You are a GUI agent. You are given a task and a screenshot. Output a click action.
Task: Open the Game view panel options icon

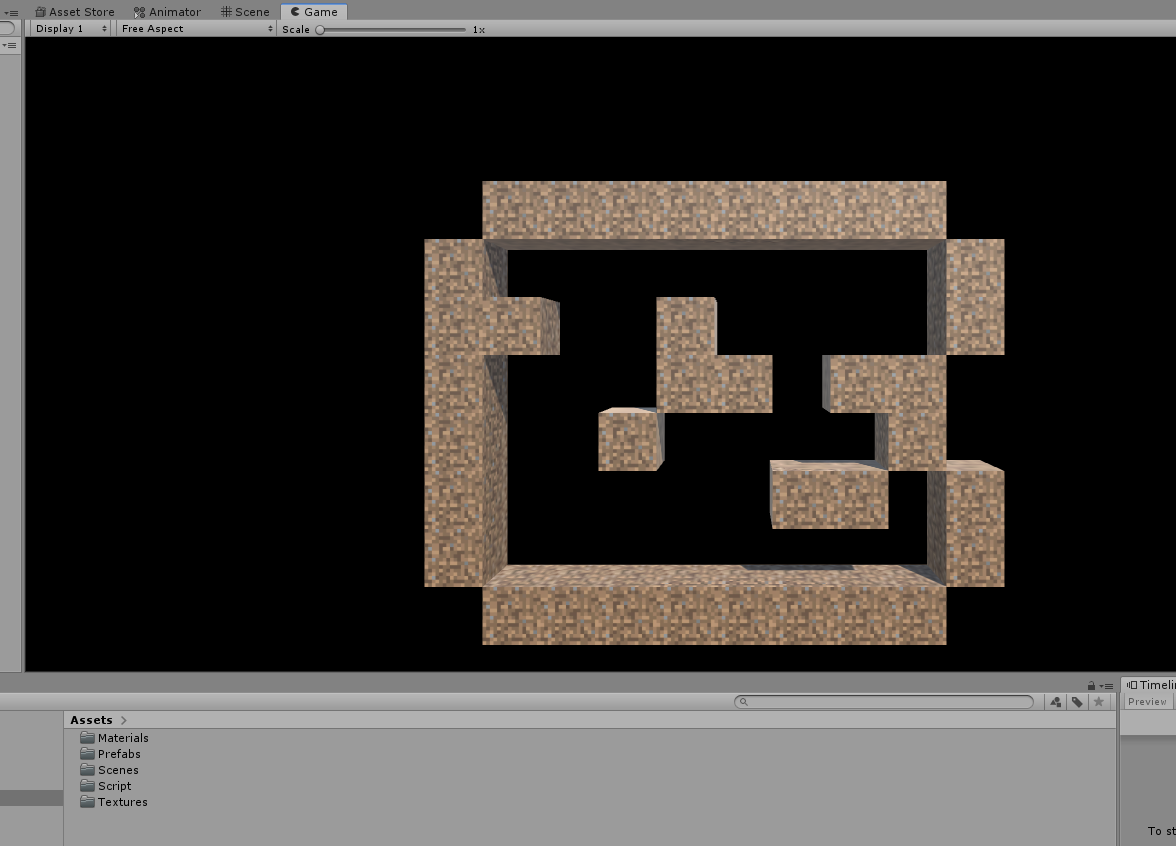[x=12, y=11]
